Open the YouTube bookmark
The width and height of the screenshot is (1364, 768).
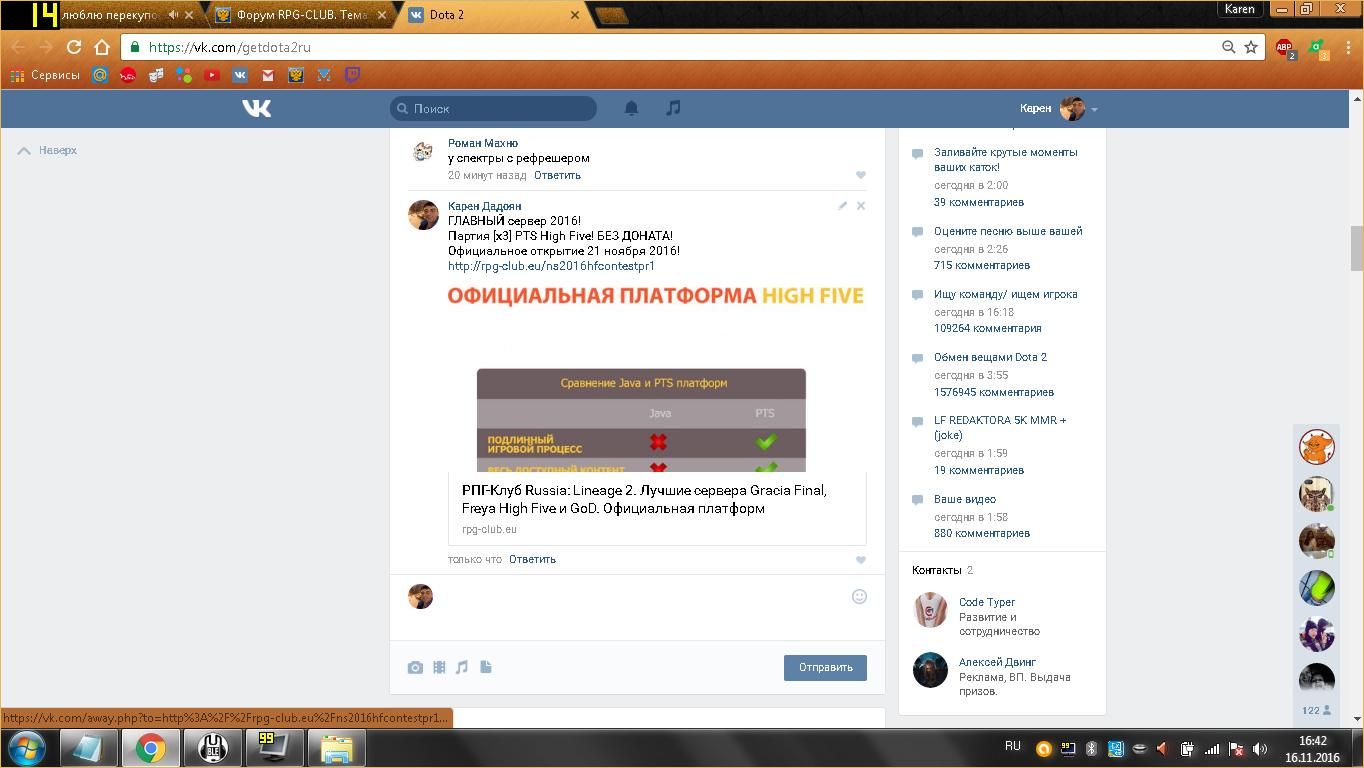pos(212,75)
